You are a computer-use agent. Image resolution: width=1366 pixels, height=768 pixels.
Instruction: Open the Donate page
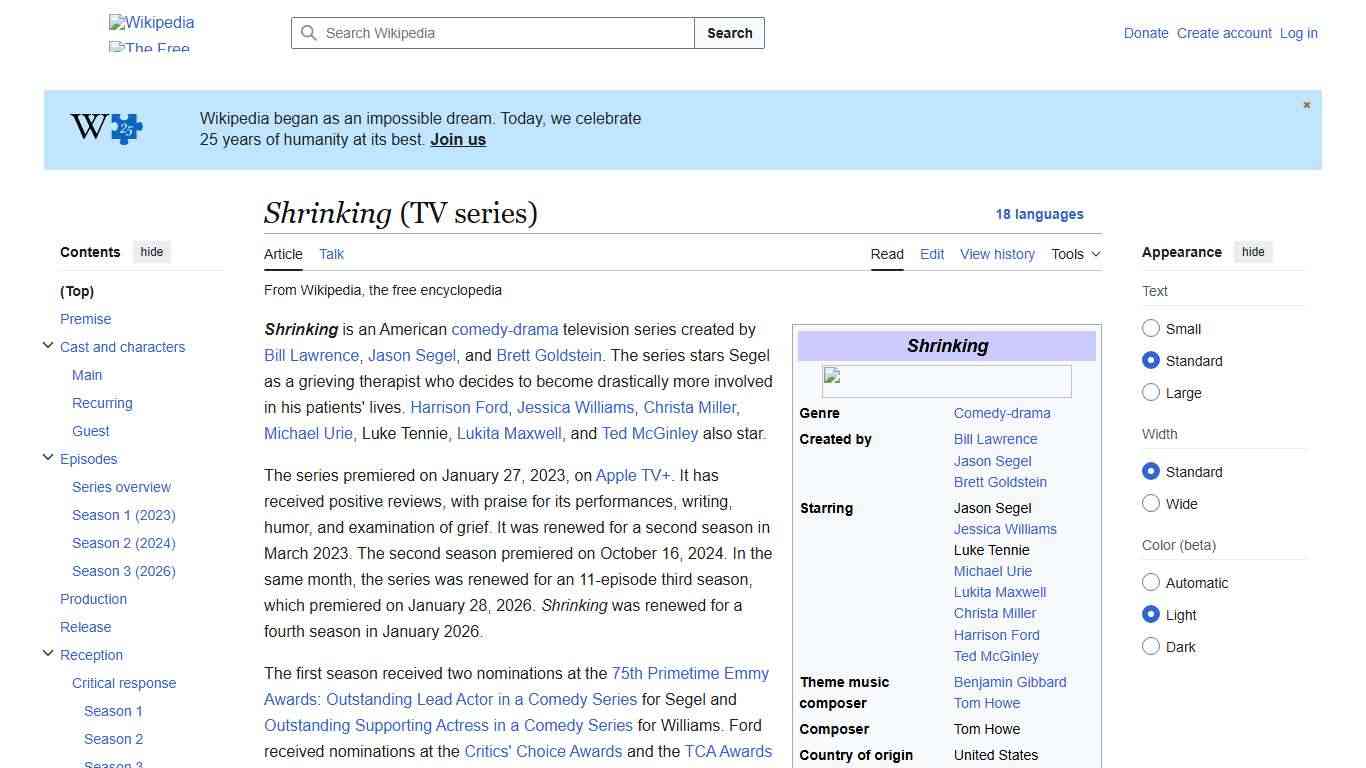coord(1146,33)
